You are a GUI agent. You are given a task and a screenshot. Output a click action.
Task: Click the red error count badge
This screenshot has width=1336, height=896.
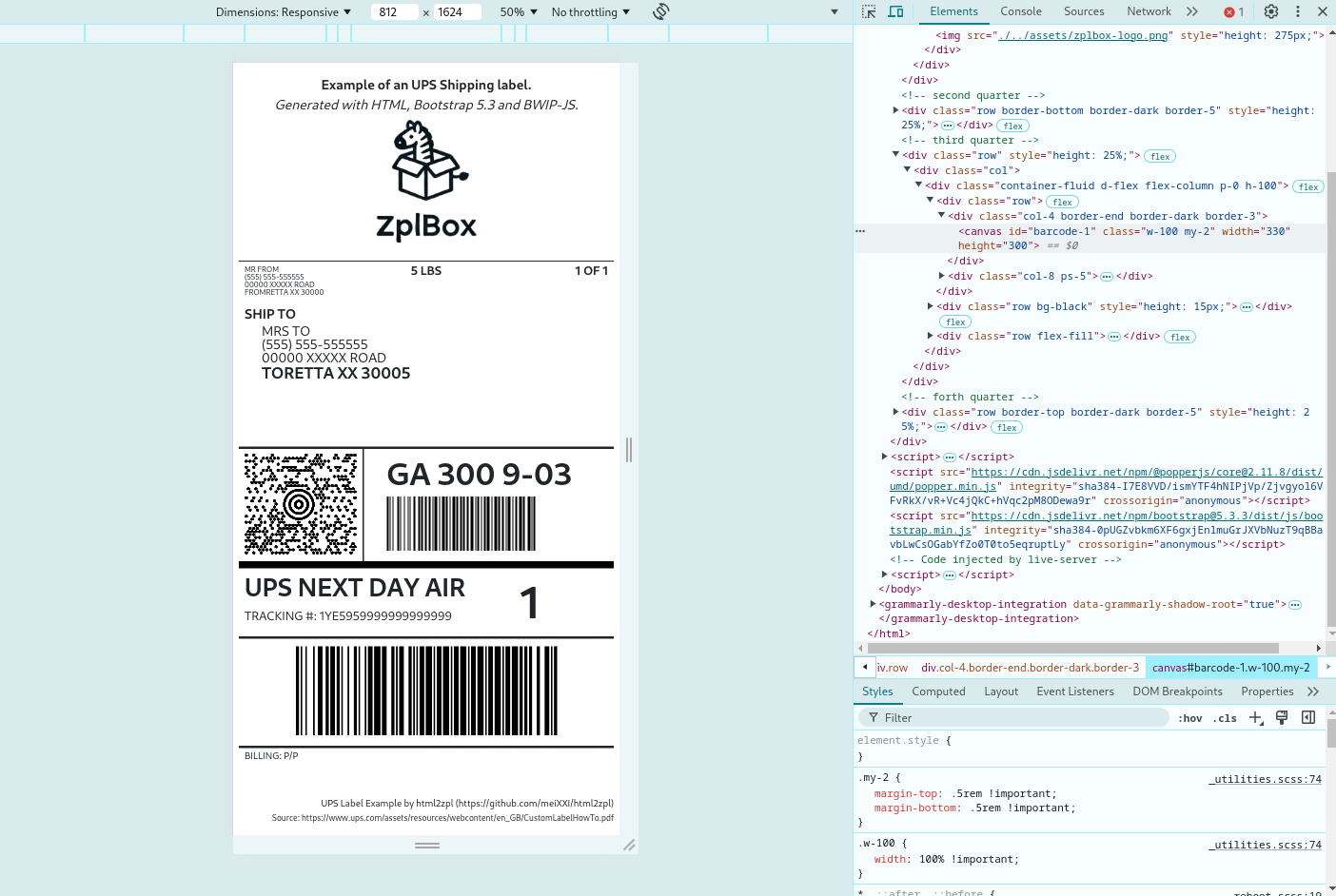pyautogui.click(x=1234, y=12)
